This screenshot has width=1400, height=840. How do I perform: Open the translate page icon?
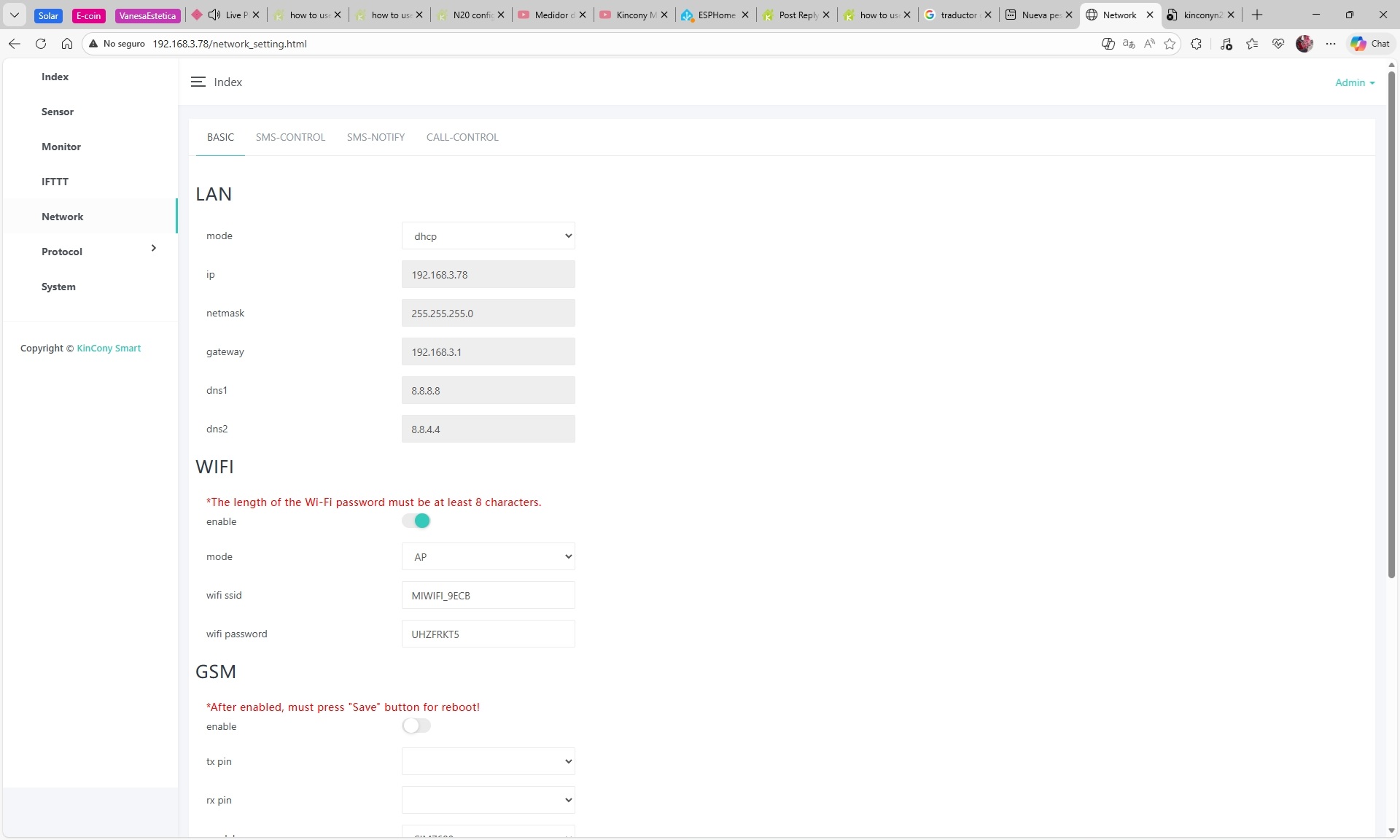[x=1129, y=44]
